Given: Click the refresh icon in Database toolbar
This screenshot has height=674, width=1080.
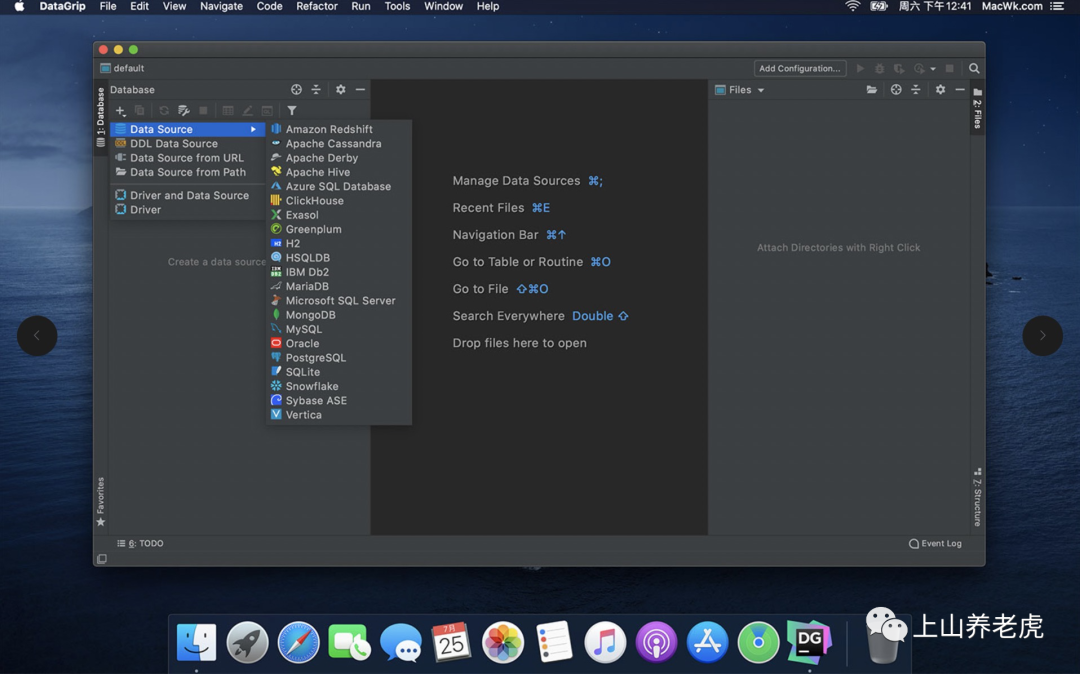Looking at the screenshot, I should (x=163, y=110).
